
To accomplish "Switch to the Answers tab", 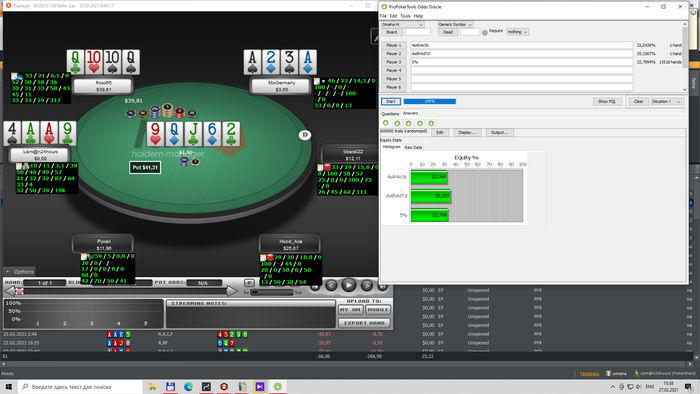I will pyautogui.click(x=410, y=113).
